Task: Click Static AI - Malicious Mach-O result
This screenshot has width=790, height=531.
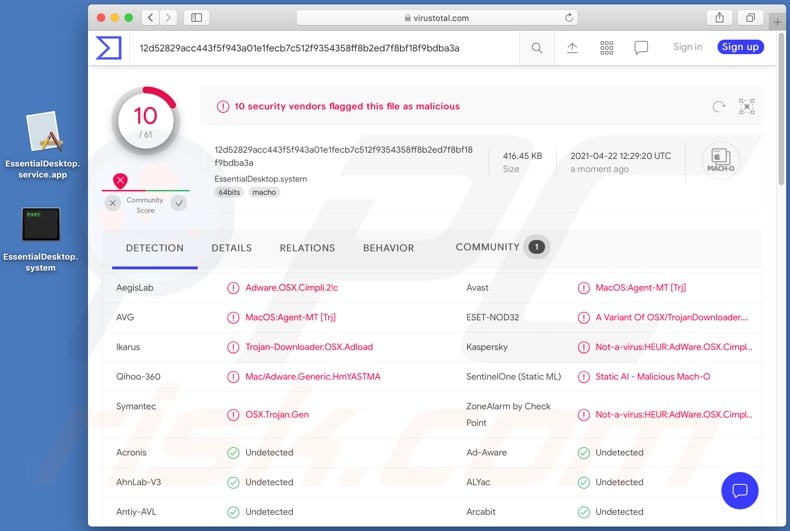Action: pyautogui.click(x=652, y=376)
